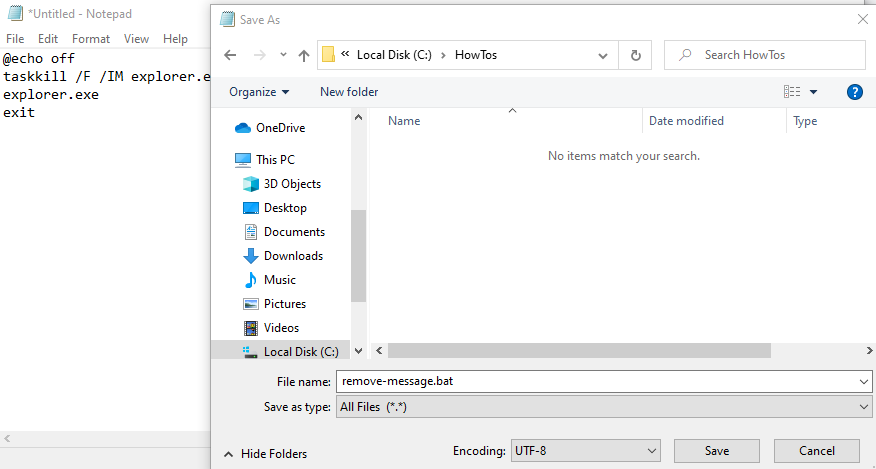Screen dimensions: 876x469
Task: Click navigation pane scroll down arrow
Action: point(359,351)
